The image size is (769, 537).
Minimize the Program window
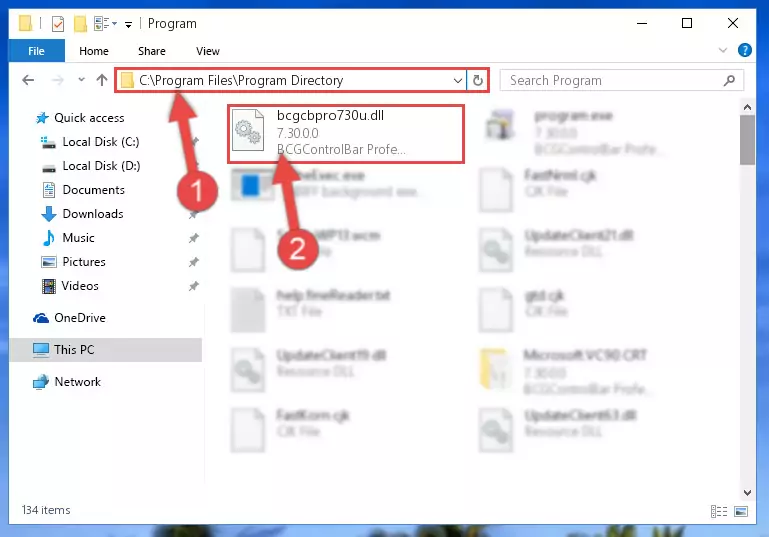tap(642, 23)
